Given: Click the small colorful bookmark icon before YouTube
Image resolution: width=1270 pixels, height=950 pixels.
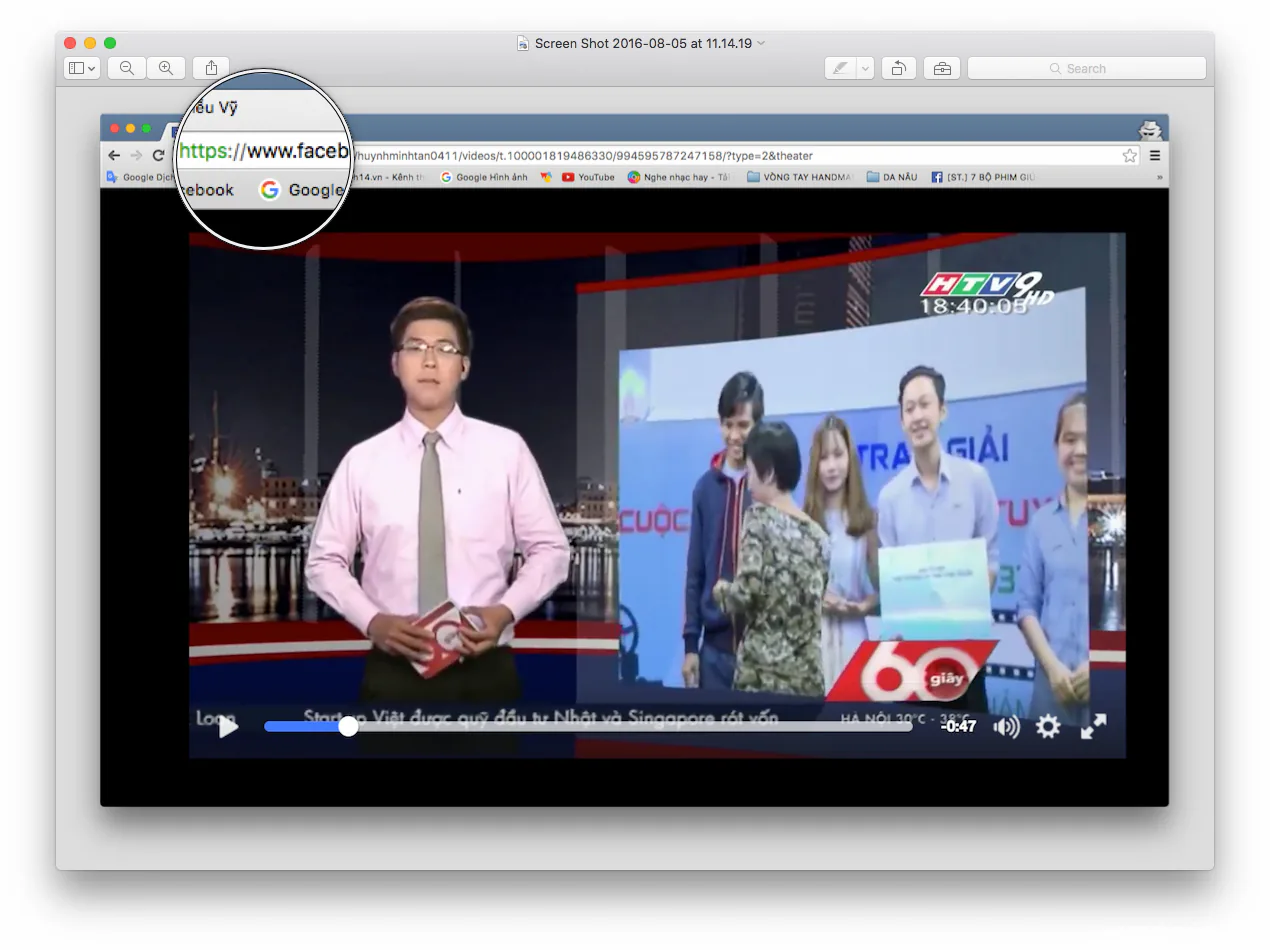Looking at the screenshot, I should [546, 177].
